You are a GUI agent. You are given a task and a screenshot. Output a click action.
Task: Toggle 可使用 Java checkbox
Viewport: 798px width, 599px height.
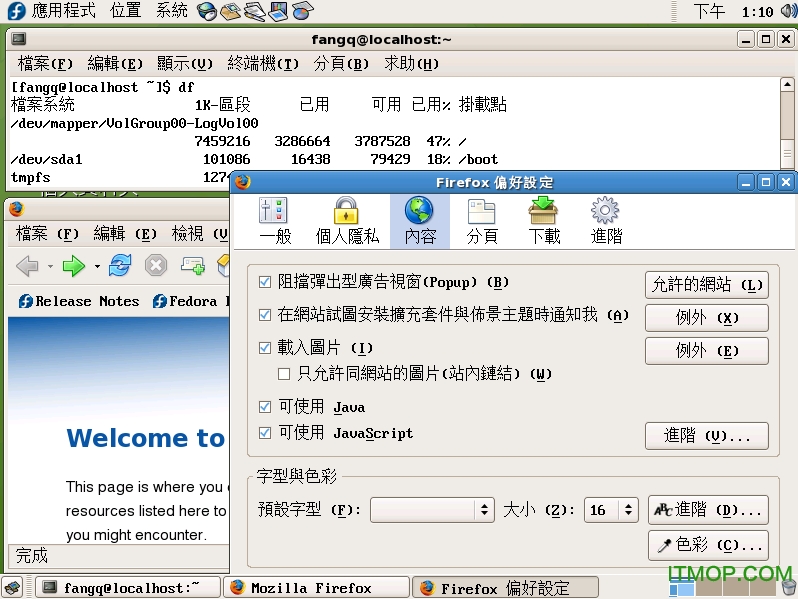(x=265, y=407)
